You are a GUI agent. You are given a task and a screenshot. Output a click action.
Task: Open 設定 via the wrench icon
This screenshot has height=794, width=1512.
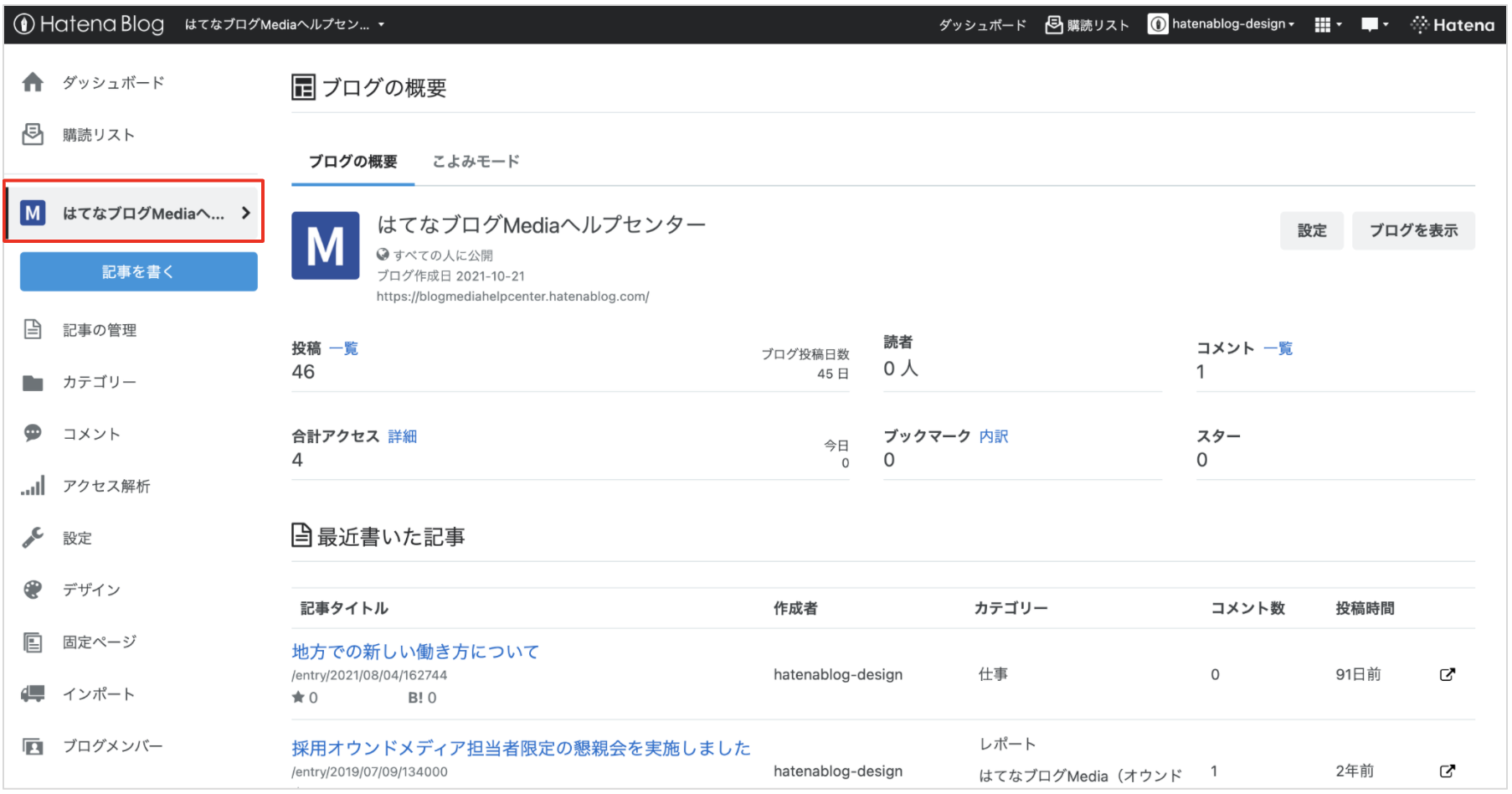point(33,538)
